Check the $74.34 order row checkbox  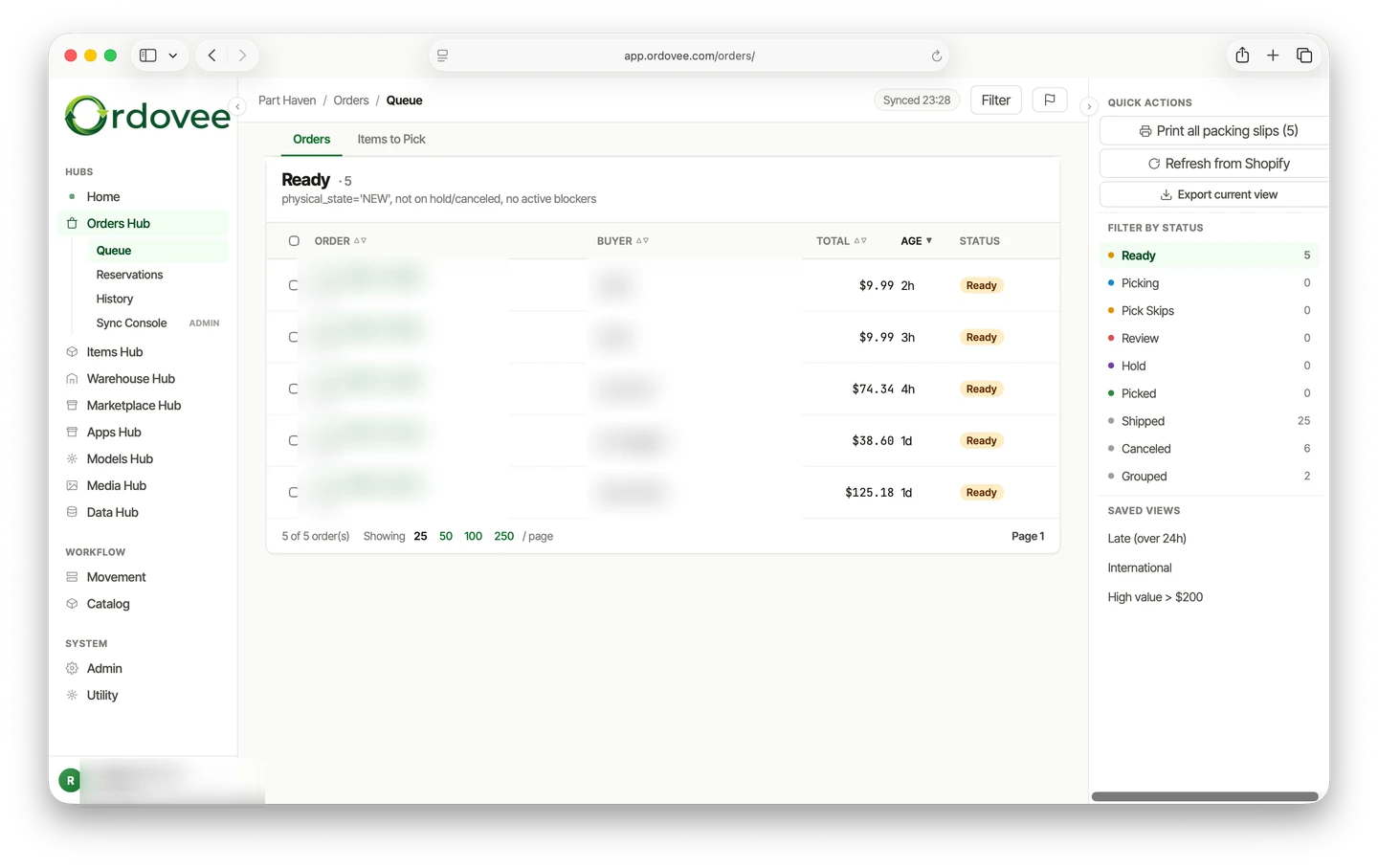(294, 389)
